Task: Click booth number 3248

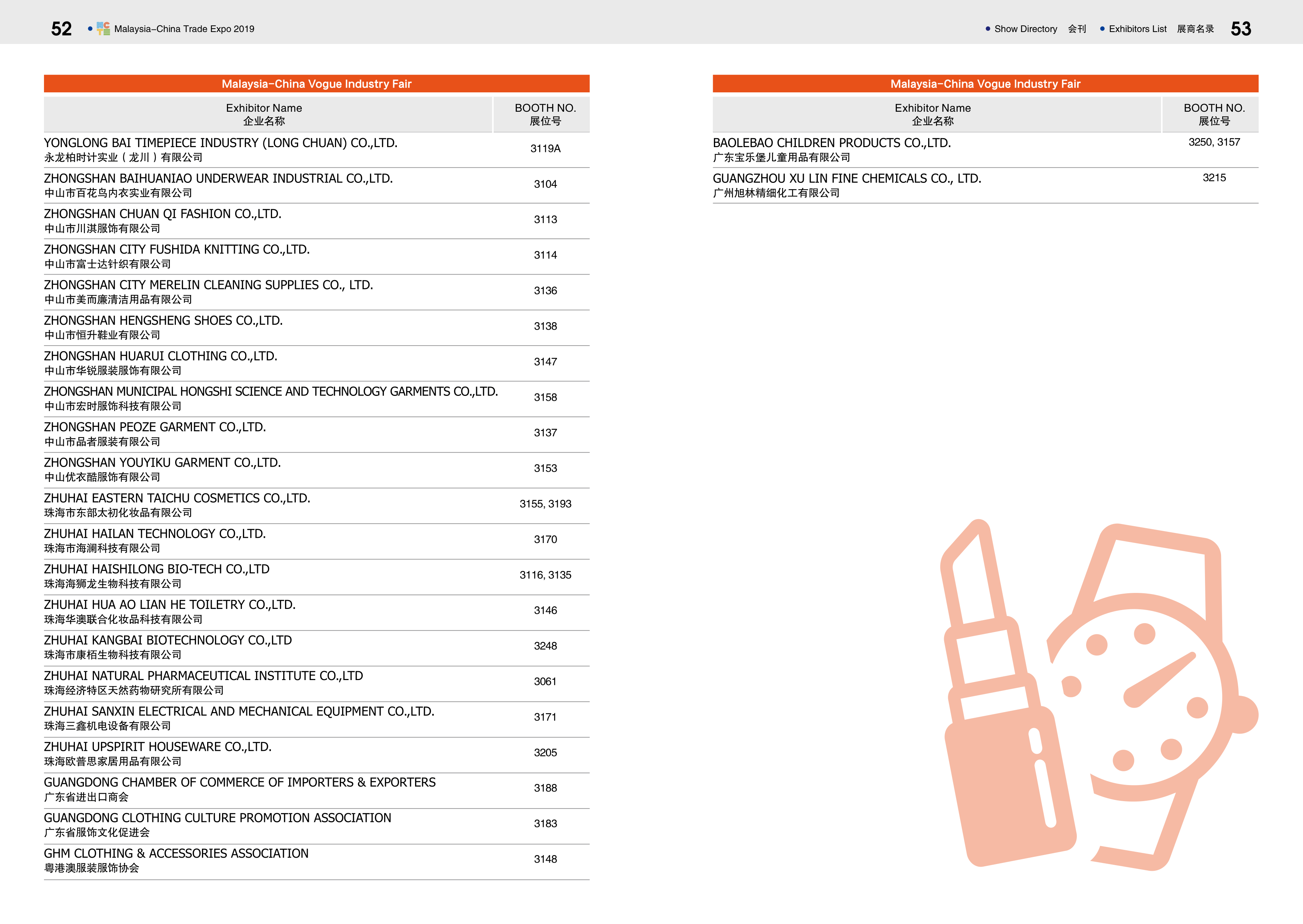Action: coord(545,646)
